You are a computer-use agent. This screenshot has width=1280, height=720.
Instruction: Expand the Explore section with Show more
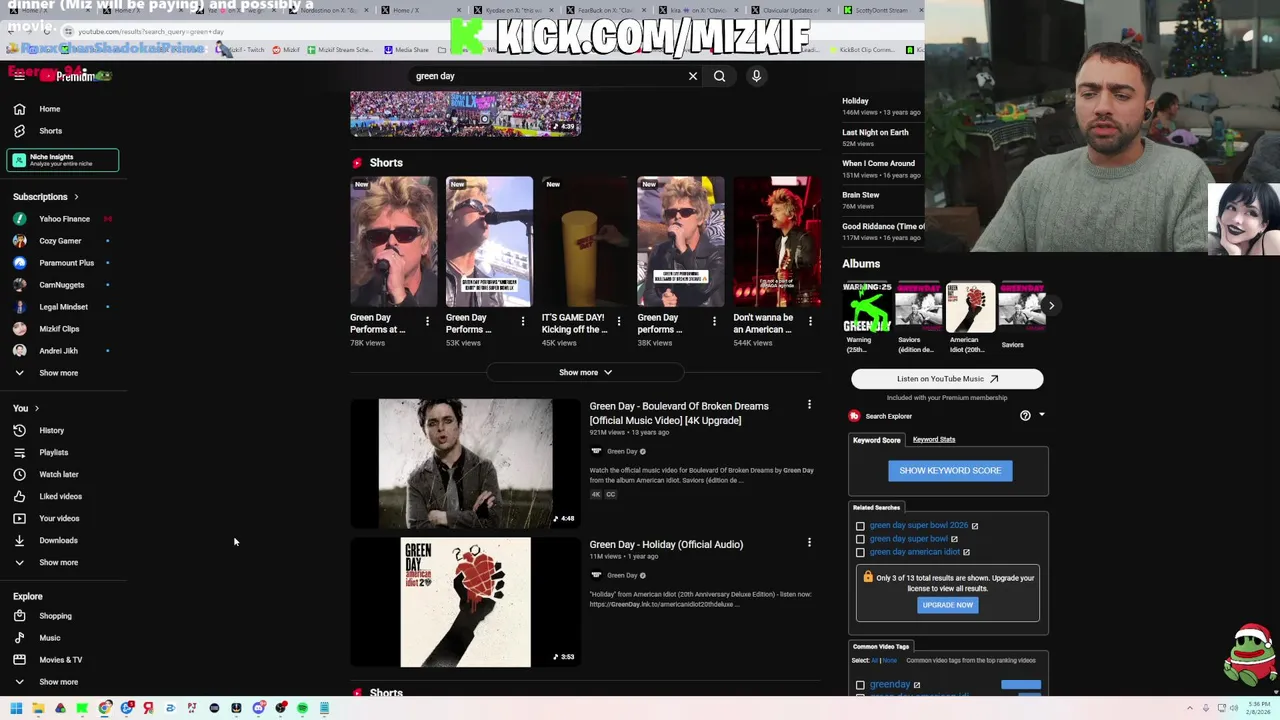click(62, 682)
